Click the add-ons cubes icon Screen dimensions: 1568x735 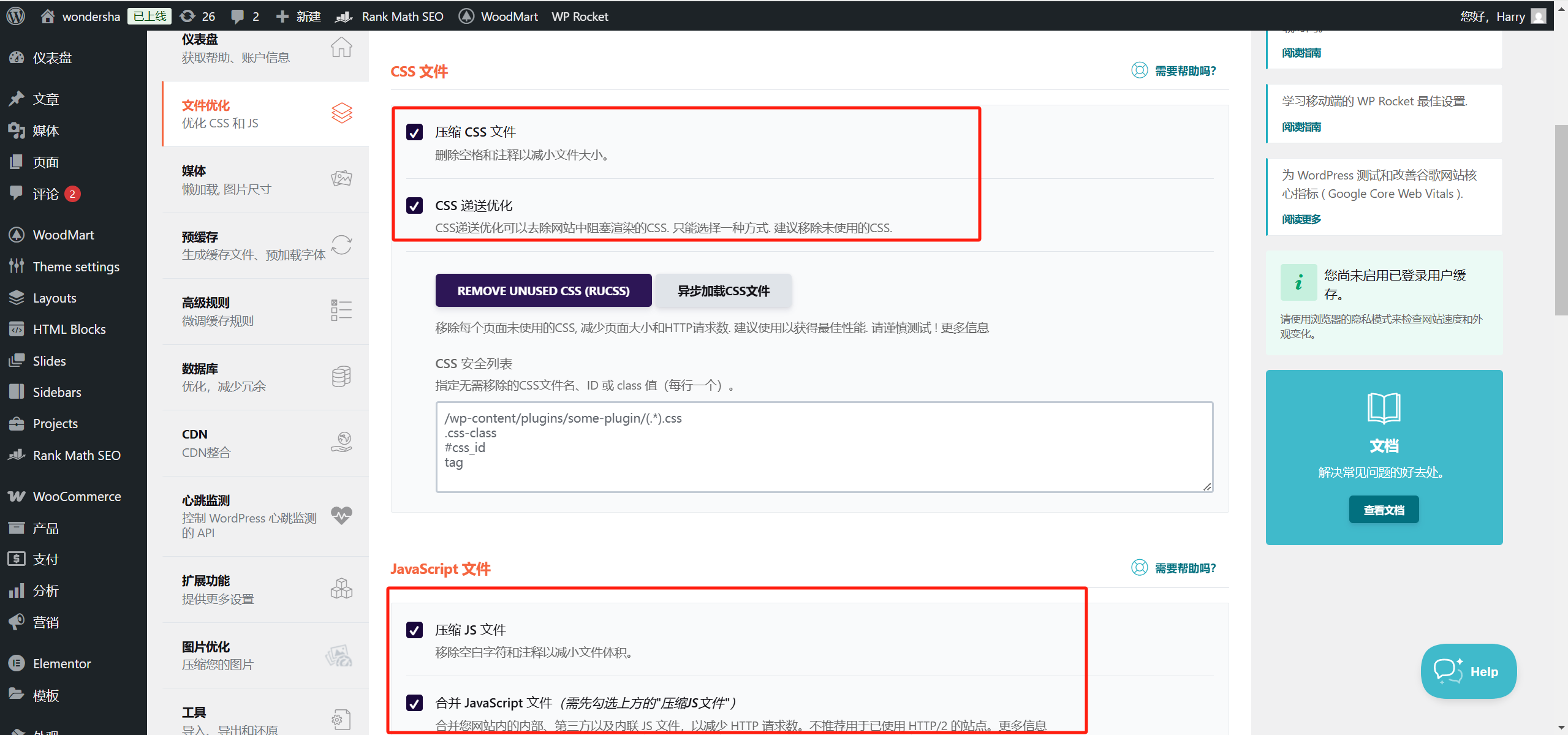pos(341,589)
